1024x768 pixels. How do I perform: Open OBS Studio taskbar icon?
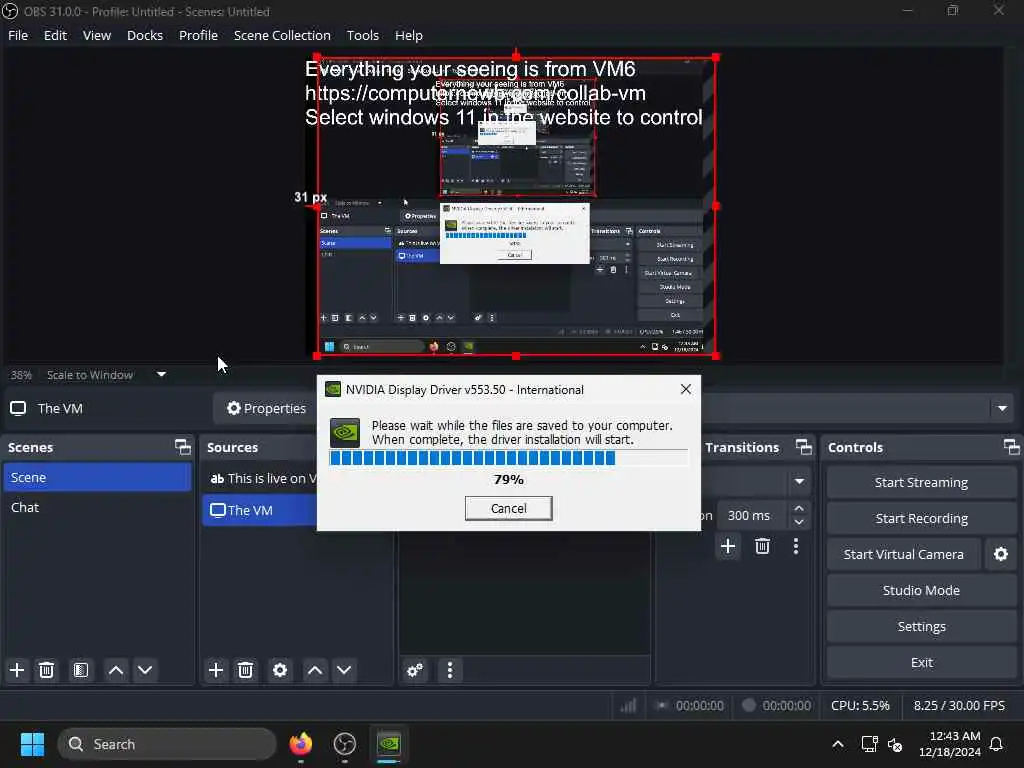(x=345, y=744)
